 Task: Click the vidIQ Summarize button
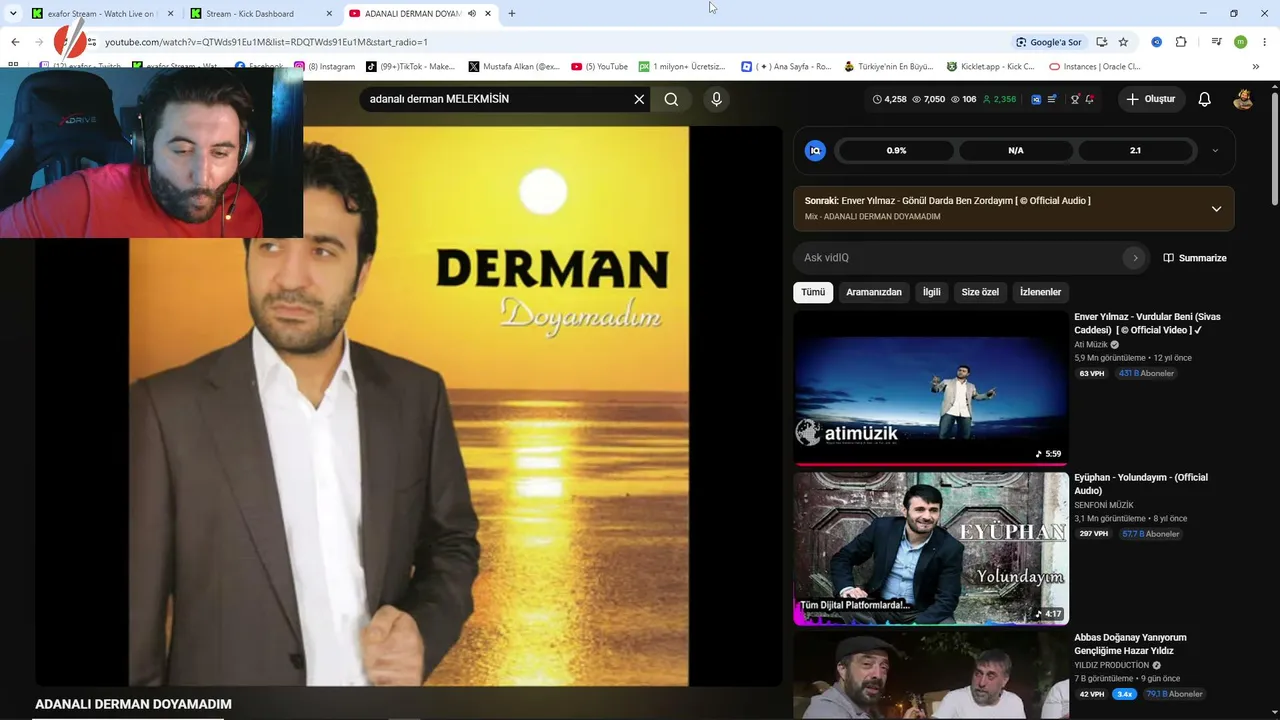[x=1194, y=258]
